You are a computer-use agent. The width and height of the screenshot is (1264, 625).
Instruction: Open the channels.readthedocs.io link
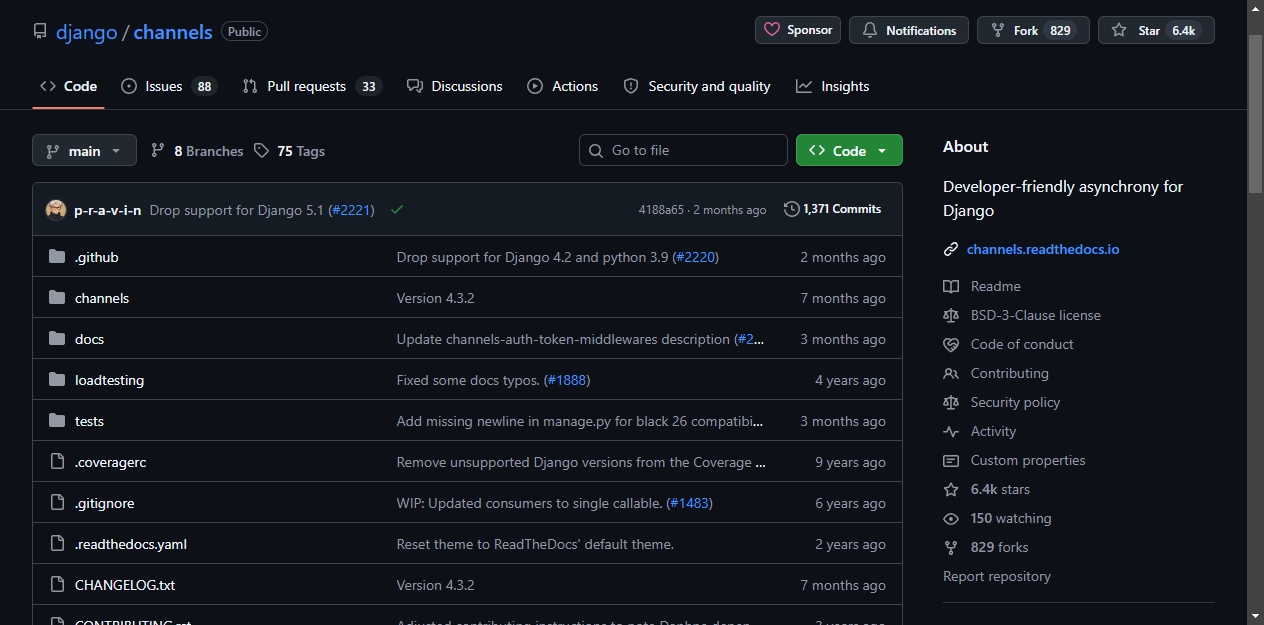click(x=1043, y=249)
